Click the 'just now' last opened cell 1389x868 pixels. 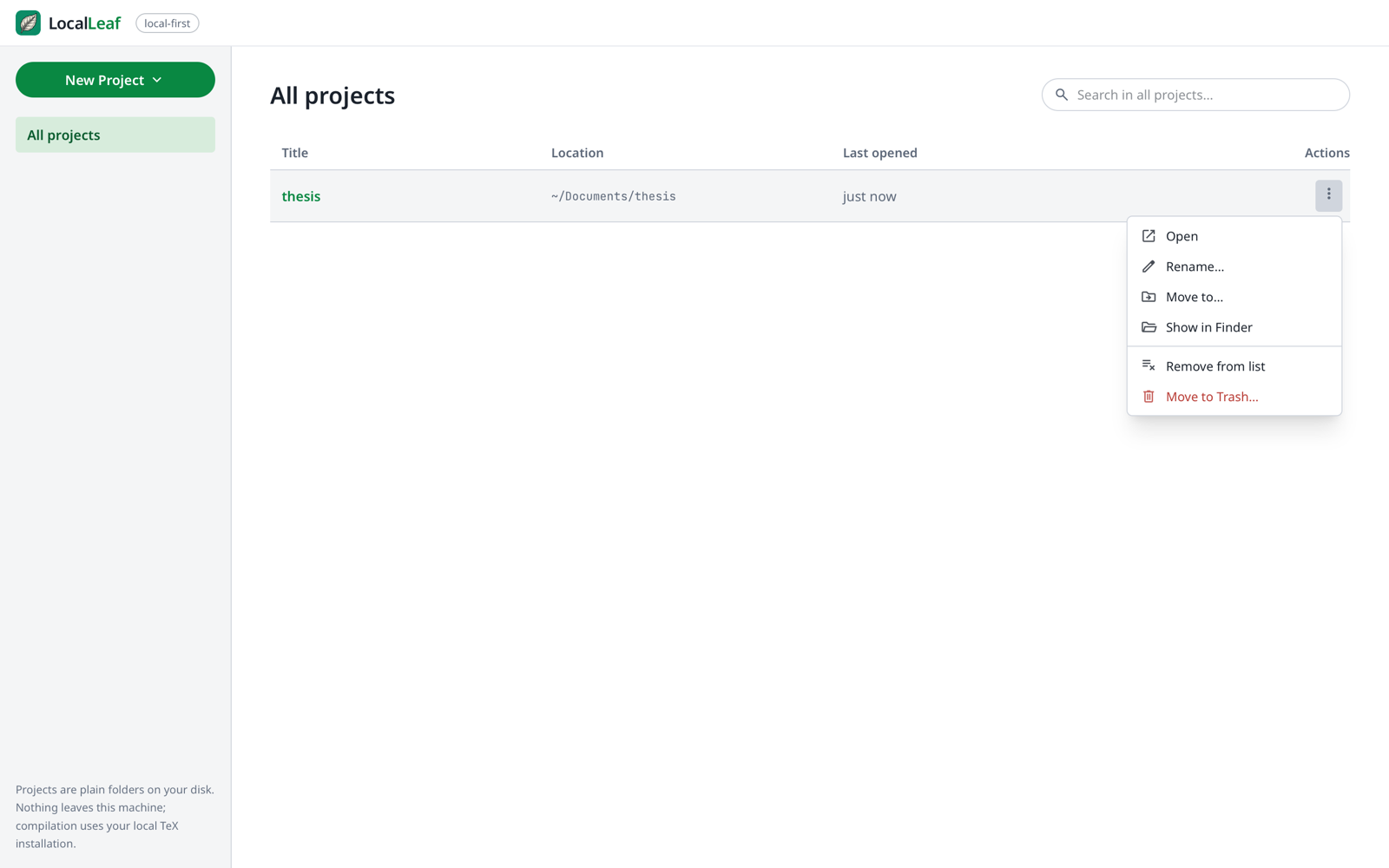click(869, 196)
